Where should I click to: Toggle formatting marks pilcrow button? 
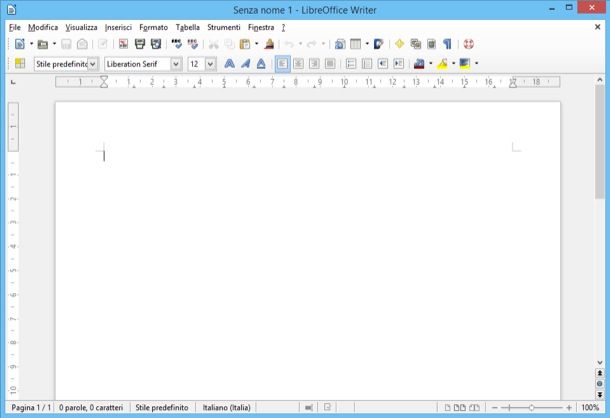[x=447, y=44]
